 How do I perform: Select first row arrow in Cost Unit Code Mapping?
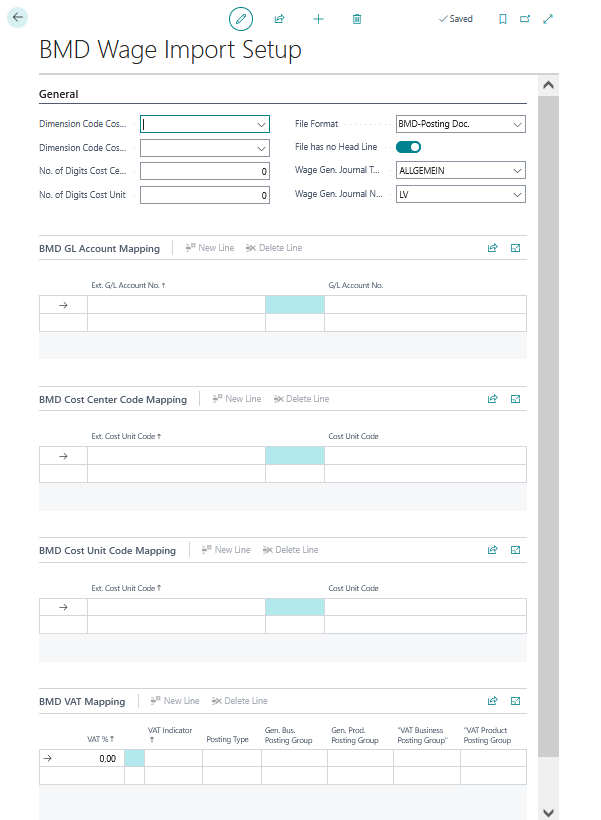(x=63, y=607)
